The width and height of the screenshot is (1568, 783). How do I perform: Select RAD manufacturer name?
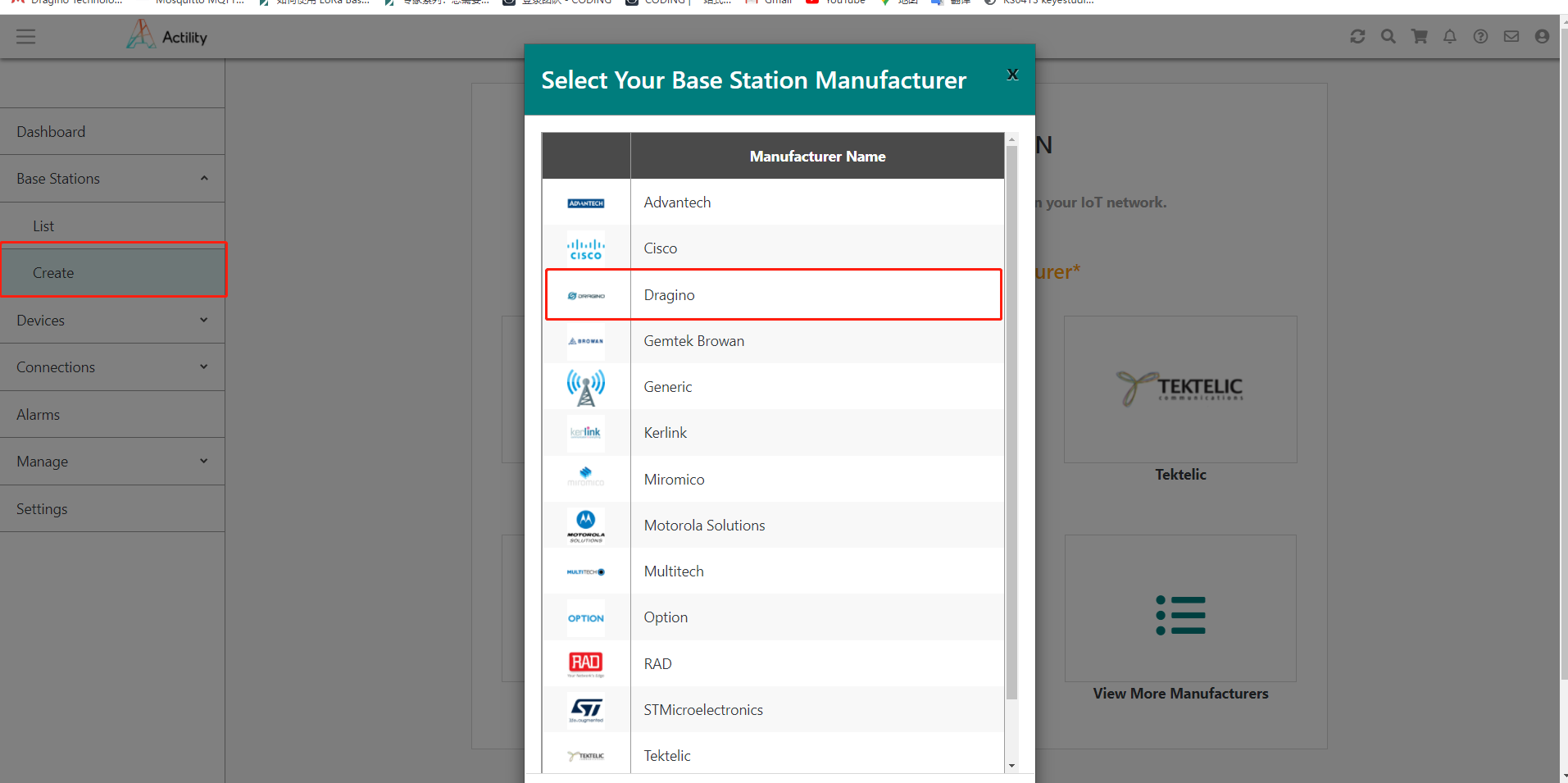click(657, 664)
